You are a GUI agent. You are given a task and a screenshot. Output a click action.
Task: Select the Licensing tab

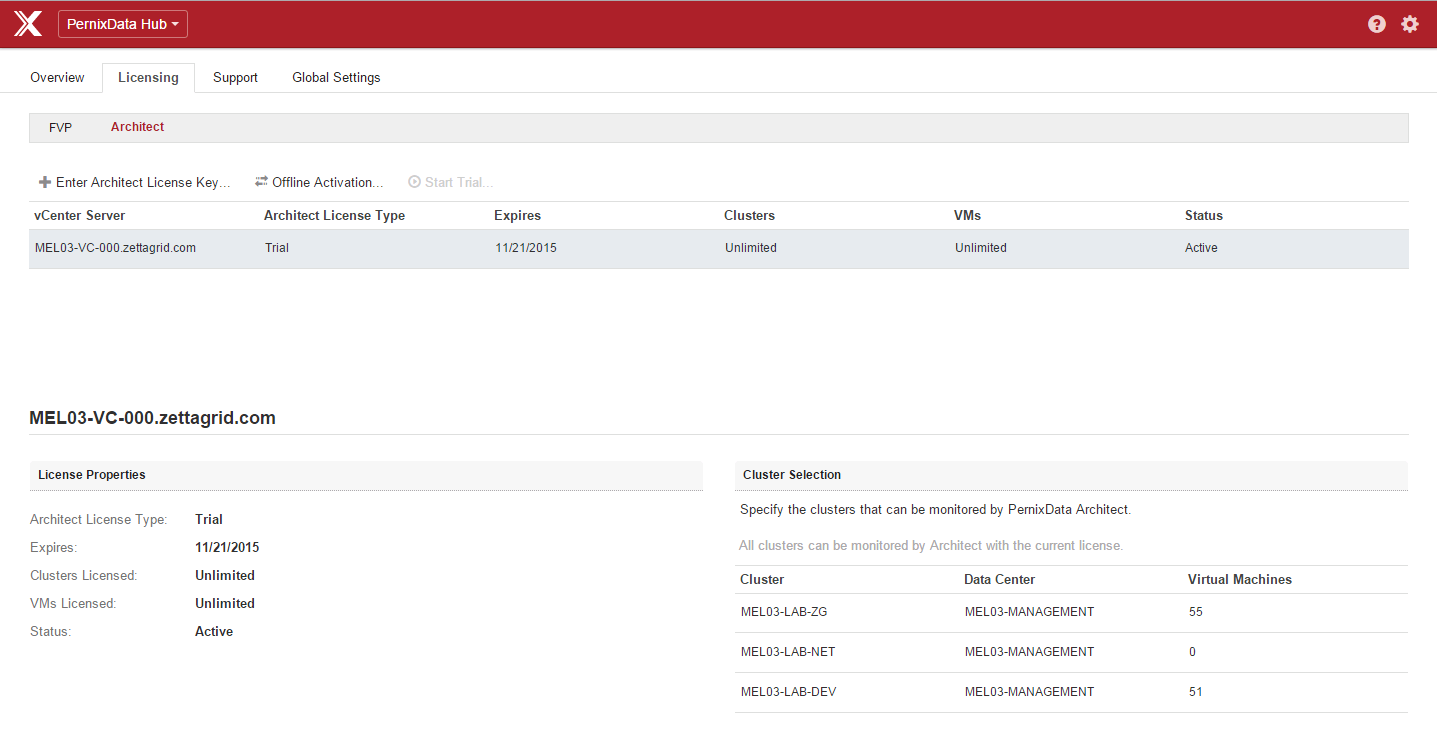148,77
